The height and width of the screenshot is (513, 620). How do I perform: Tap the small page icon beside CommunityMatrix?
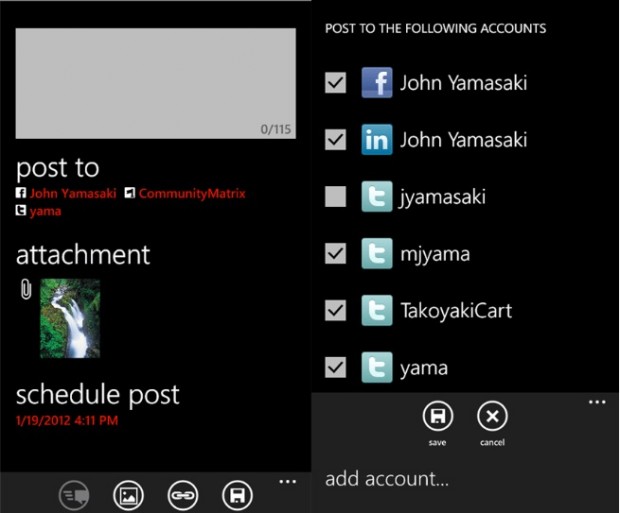[130, 193]
